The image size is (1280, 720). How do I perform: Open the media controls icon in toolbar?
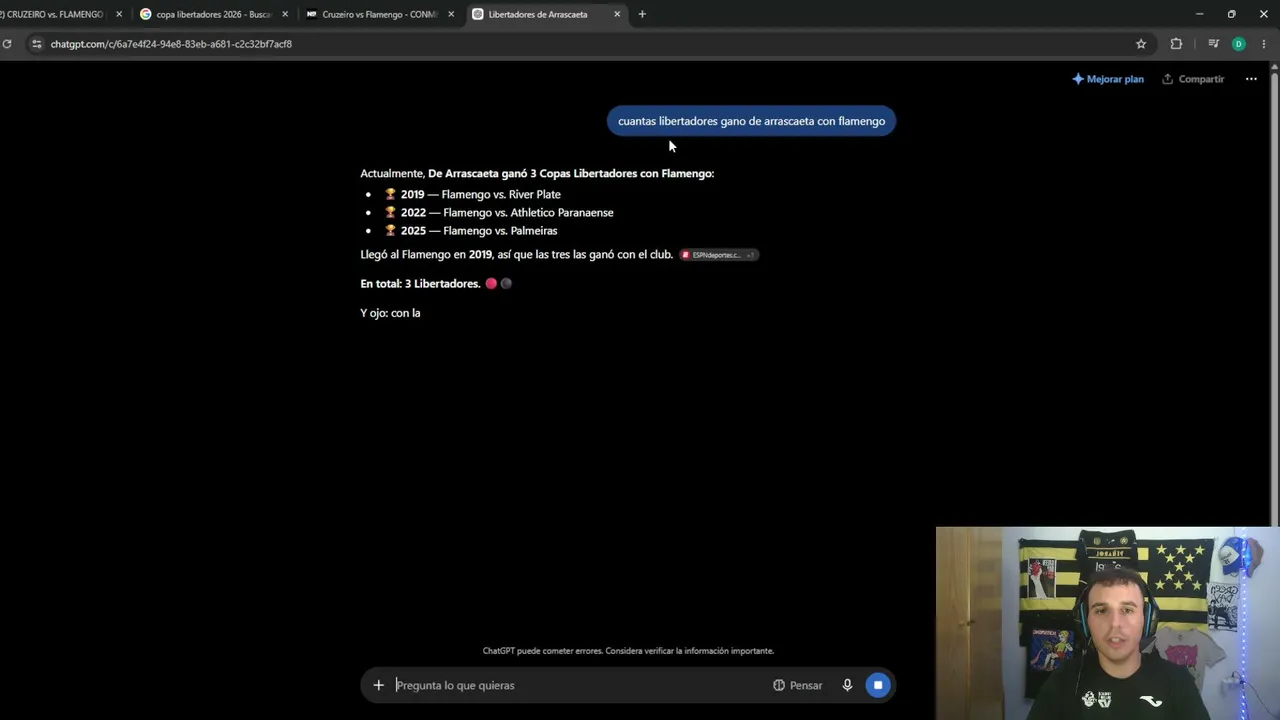click(x=1213, y=44)
